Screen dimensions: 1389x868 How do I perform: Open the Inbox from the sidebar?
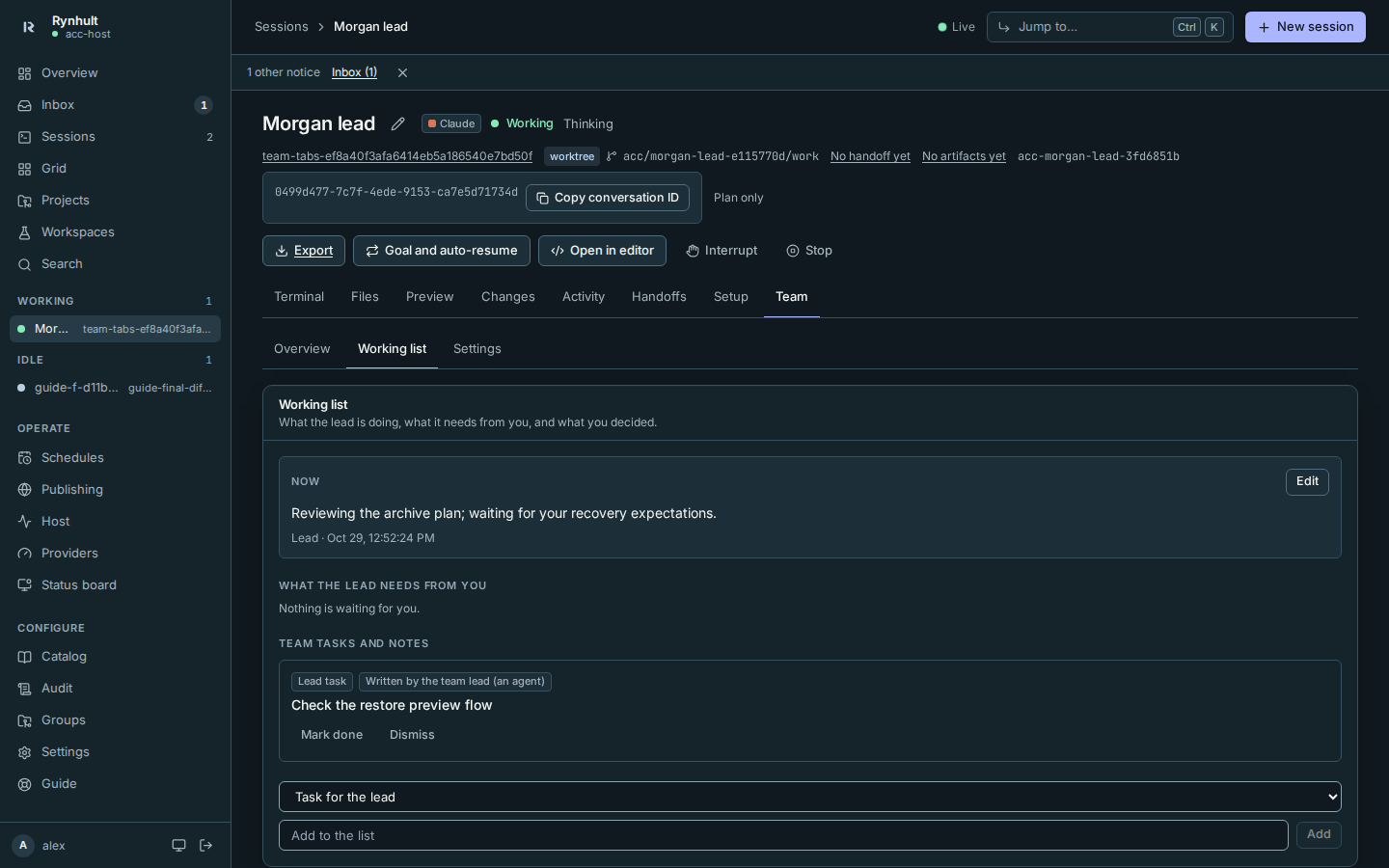coord(116,105)
